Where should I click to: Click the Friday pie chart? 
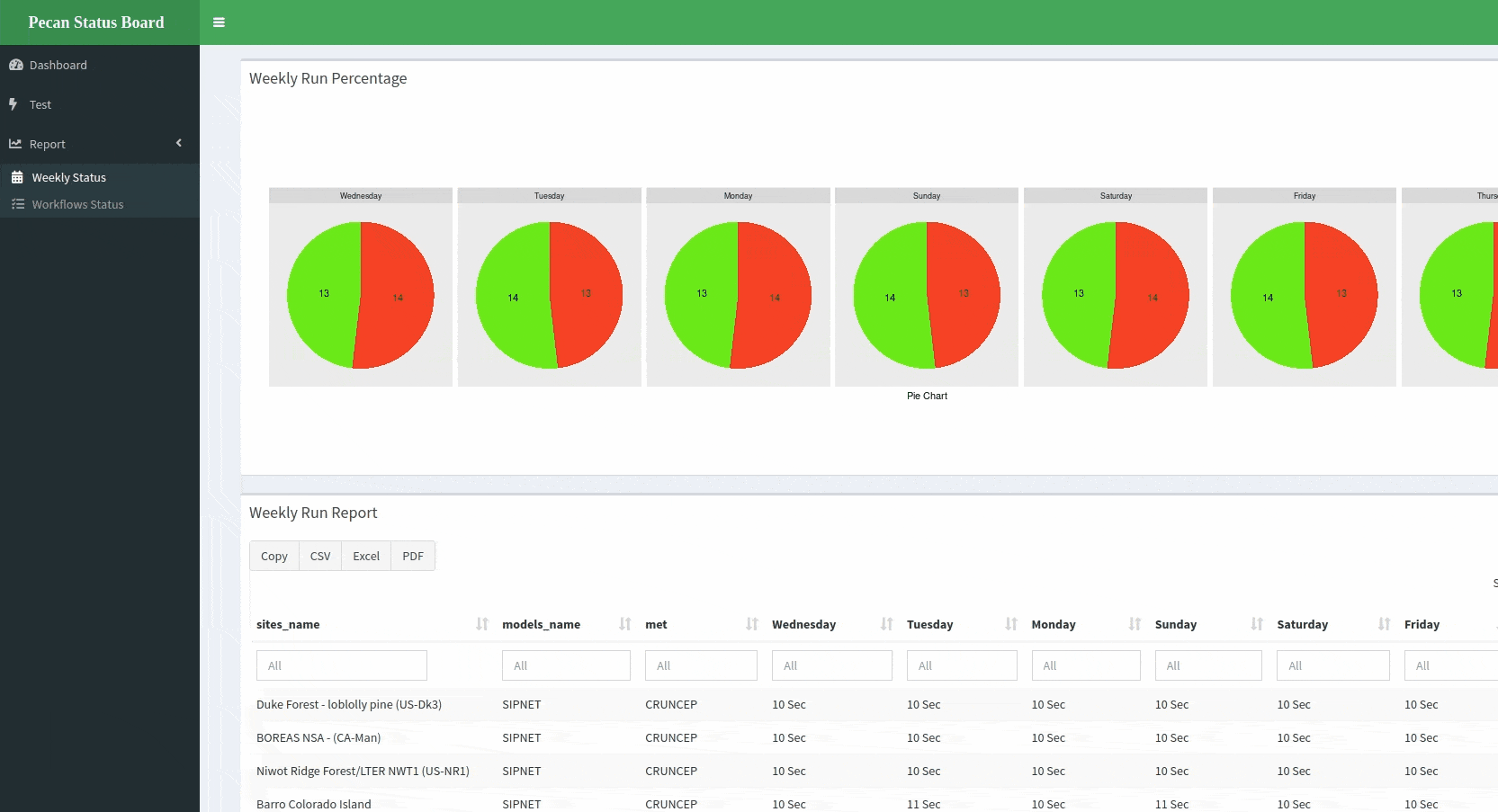pyautogui.click(x=1305, y=295)
